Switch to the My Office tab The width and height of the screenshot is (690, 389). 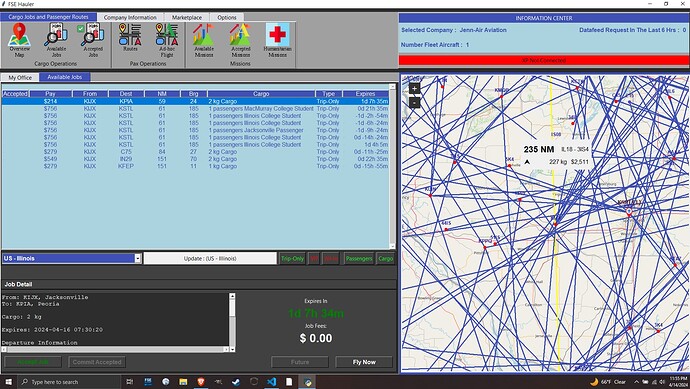(20, 77)
